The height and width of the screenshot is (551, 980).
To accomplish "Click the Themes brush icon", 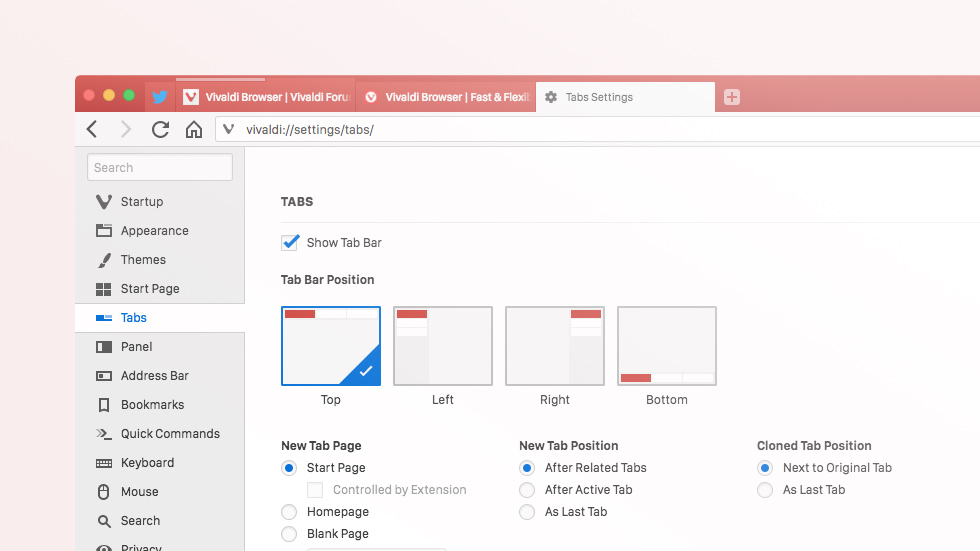I will click(104, 260).
